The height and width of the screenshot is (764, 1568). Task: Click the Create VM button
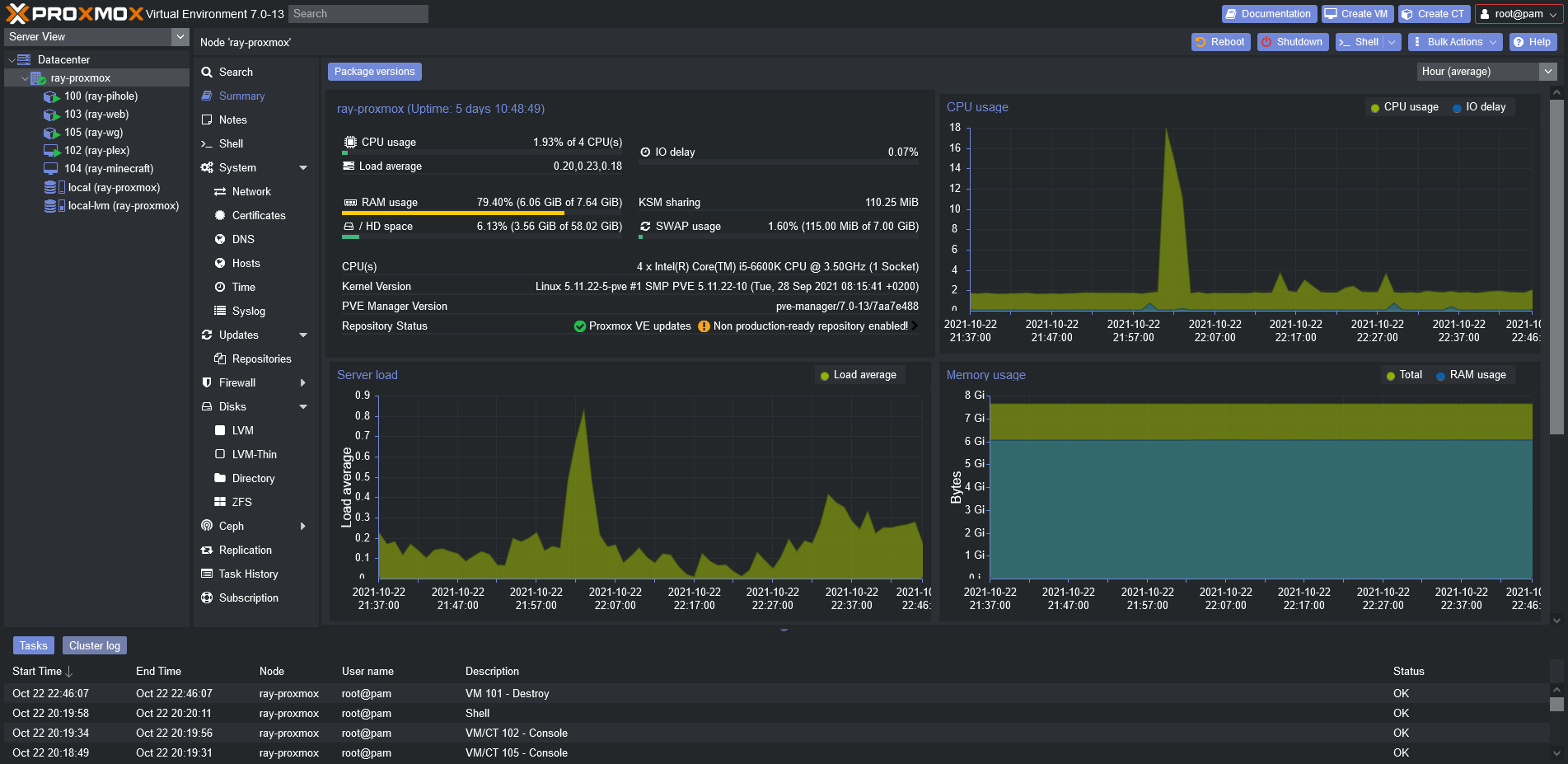coord(1357,14)
